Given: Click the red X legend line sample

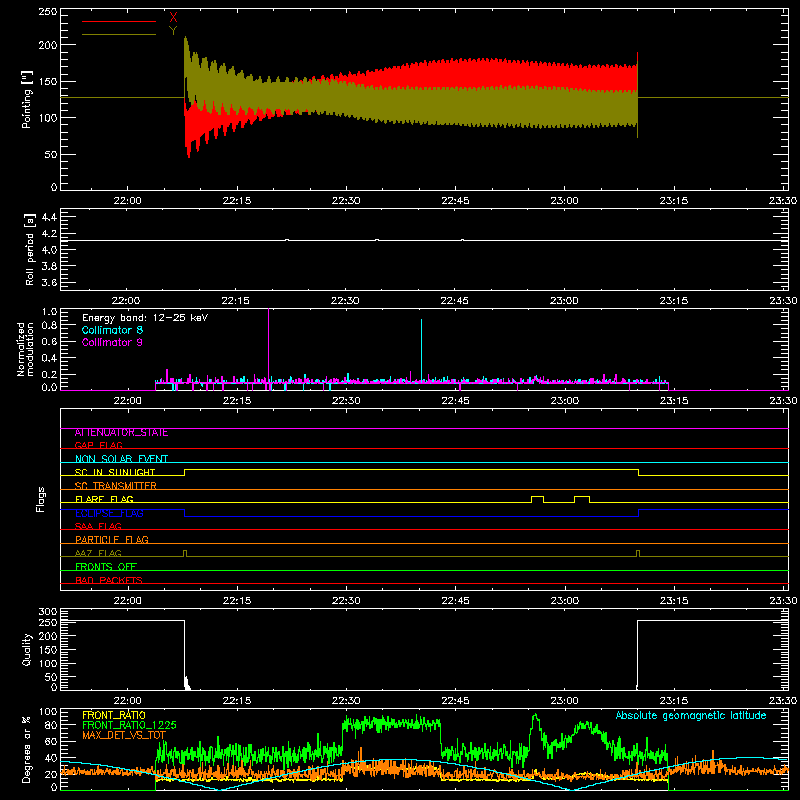Looking at the screenshot, I should coord(119,21).
